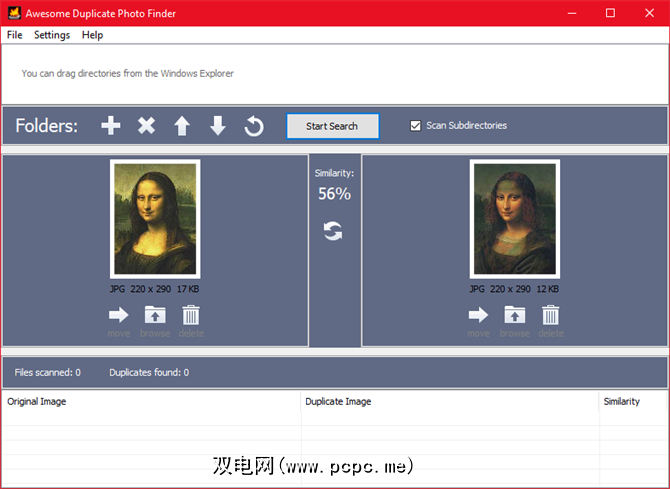Uncheck Scan Subdirectories checkbox
Viewport: 670px width, 489px height.
point(415,126)
